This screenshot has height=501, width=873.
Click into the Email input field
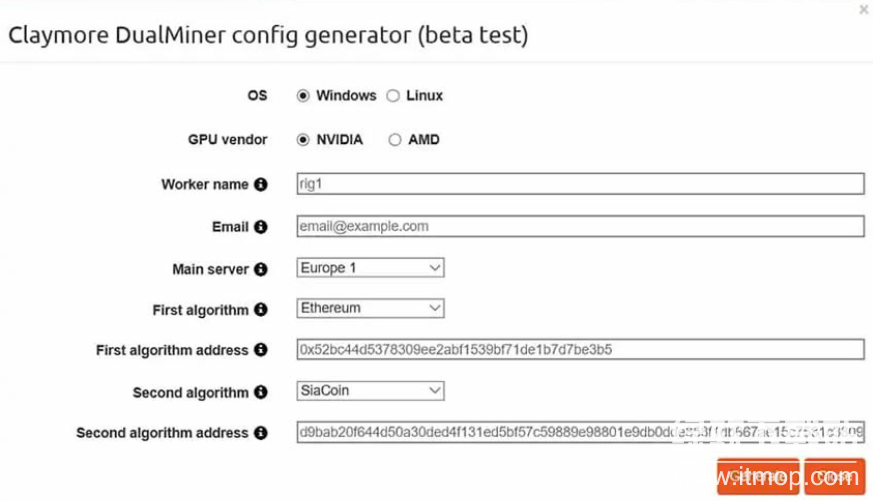pos(580,227)
